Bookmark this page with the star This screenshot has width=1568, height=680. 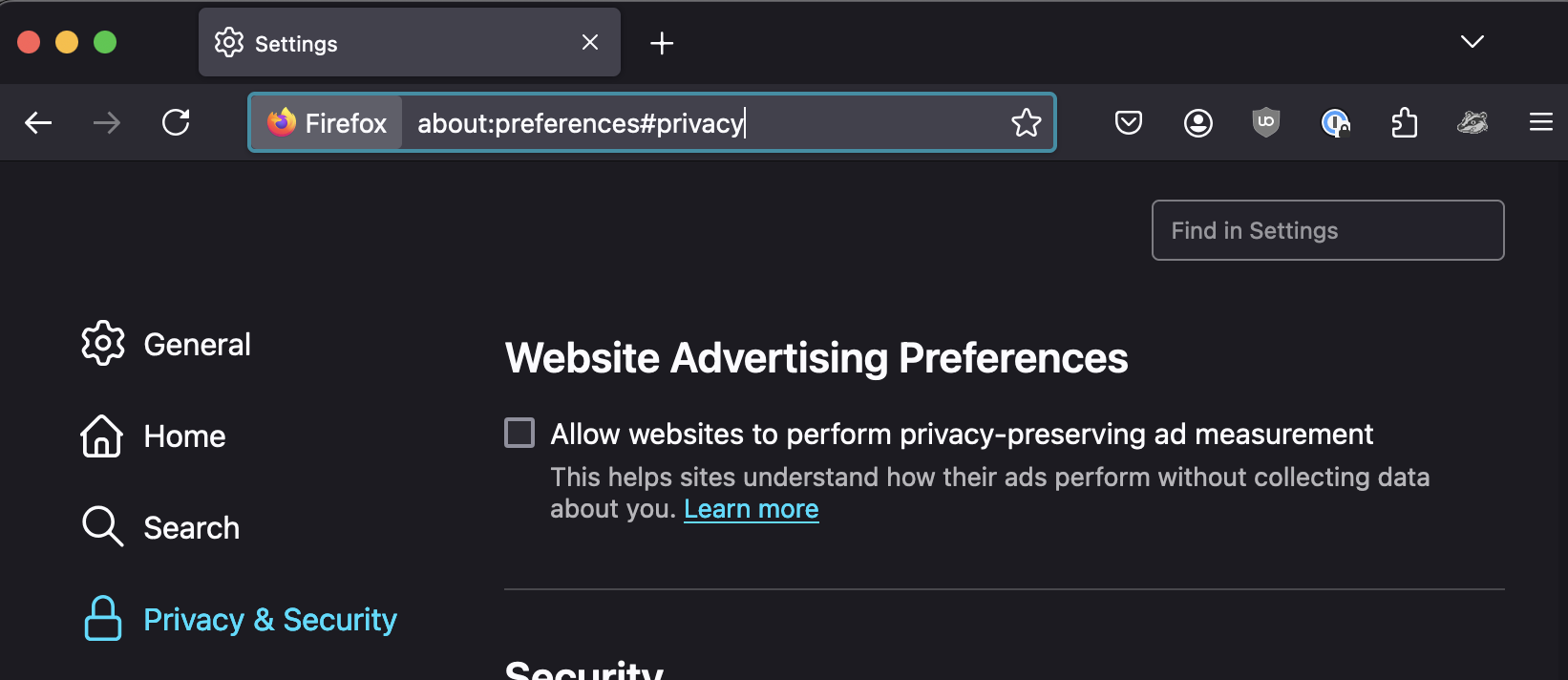(1027, 122)
